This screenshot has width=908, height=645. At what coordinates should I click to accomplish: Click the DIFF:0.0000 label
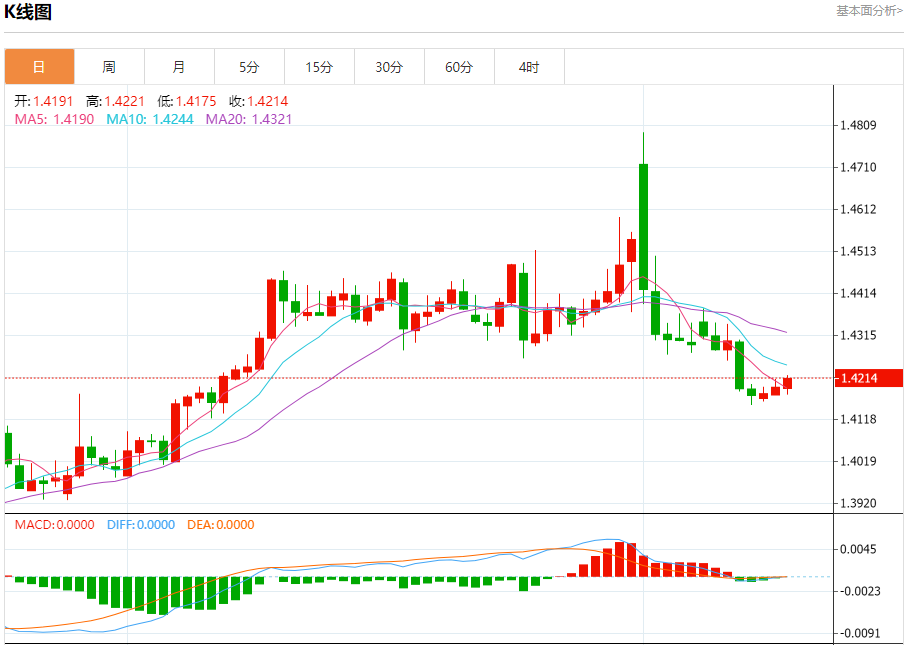point(141,525)
